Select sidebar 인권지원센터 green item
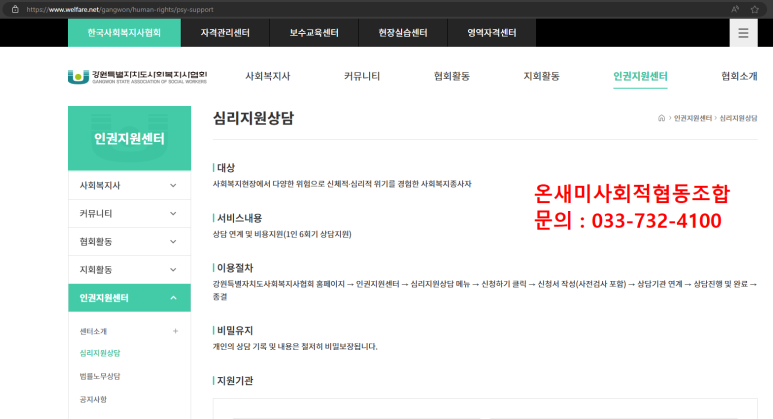773x419 pixels. point(129,298)
